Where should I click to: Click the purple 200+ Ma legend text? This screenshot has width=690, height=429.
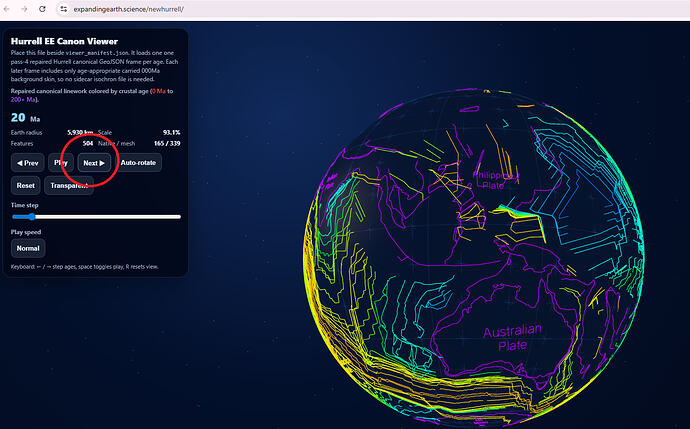tap(23, 99)
